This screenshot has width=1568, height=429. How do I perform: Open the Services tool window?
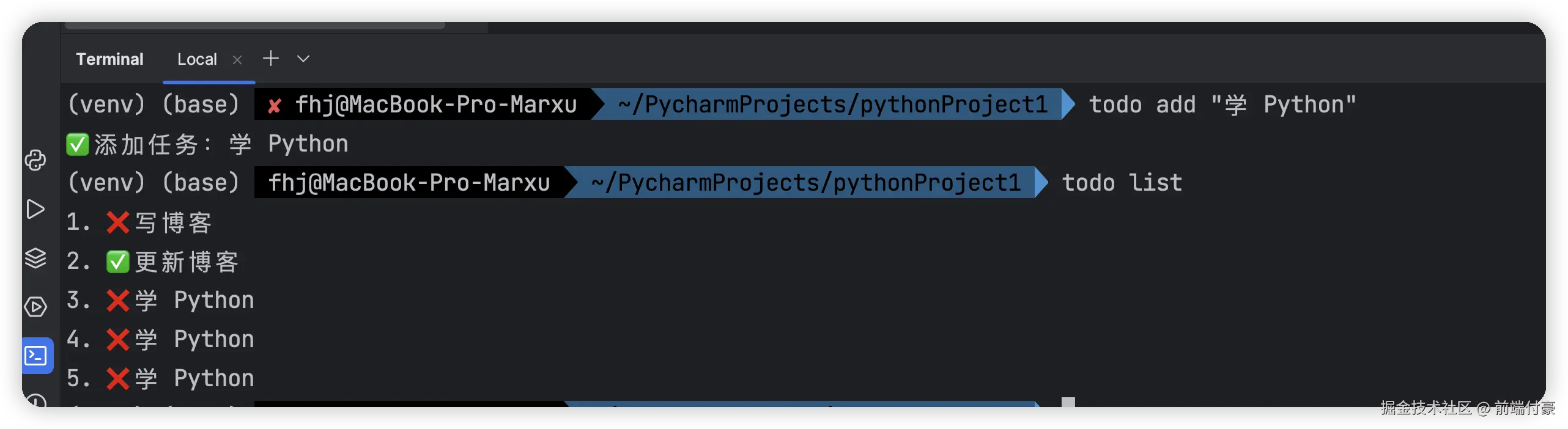point(35,307)
